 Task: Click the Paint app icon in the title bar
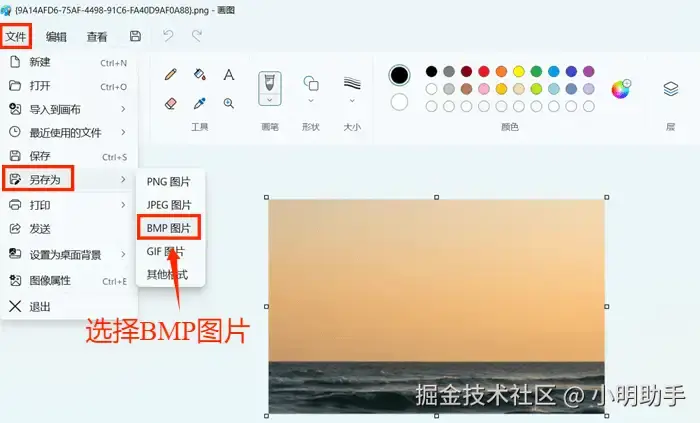[6, 10]
